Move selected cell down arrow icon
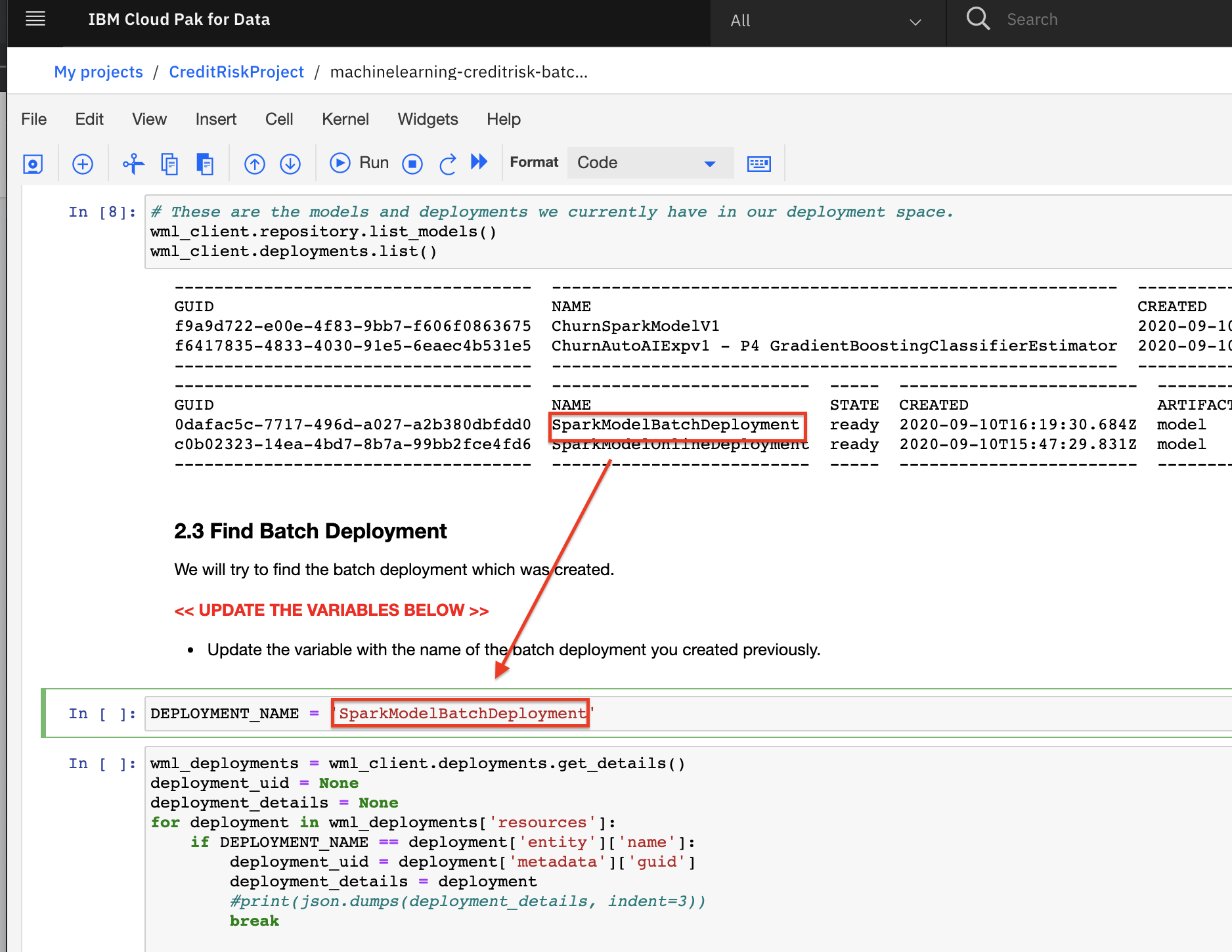 [x=290, y=163]
